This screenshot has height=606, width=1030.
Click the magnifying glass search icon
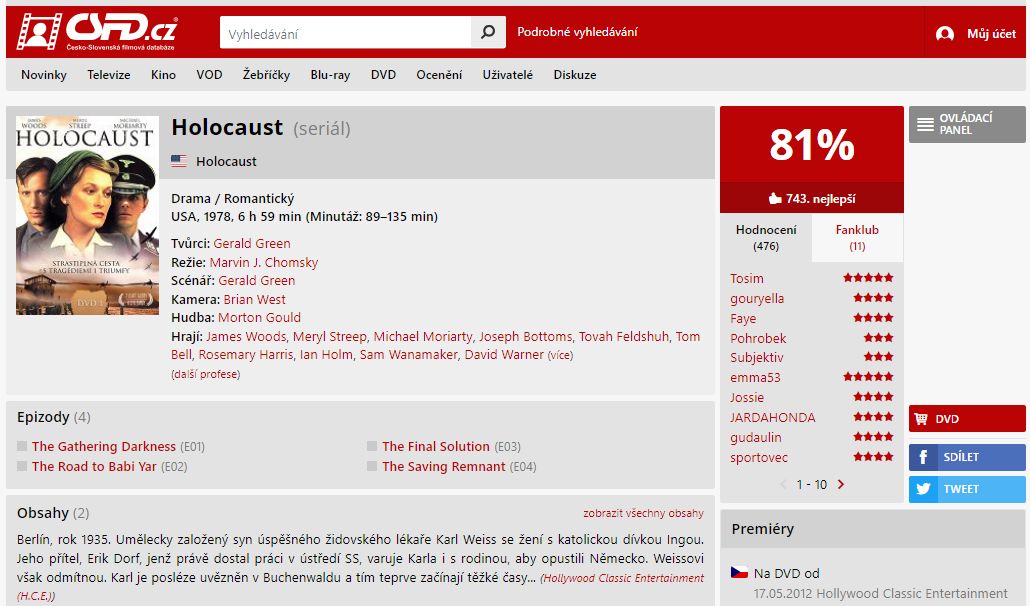(x=488, y=32)
